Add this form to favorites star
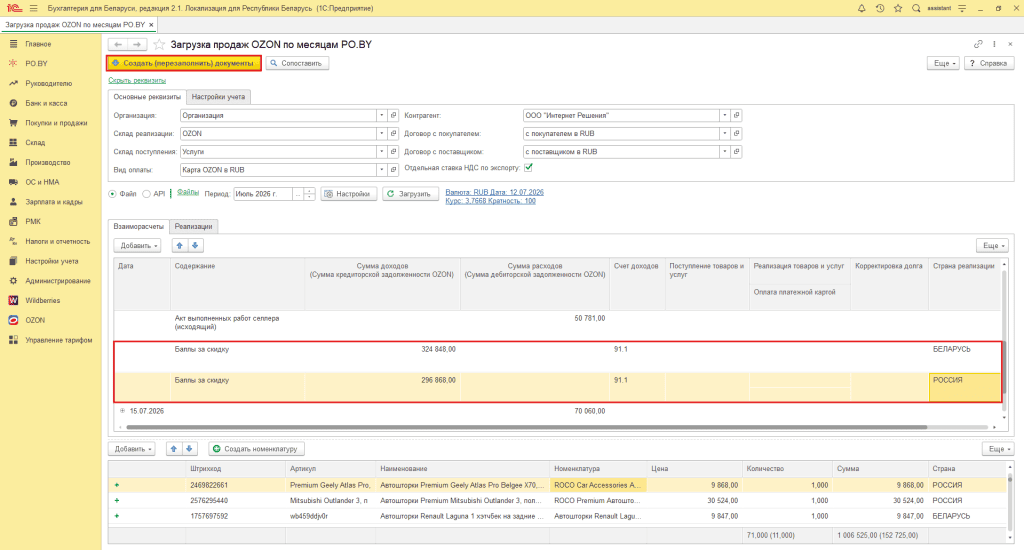 tap(159, 44)
